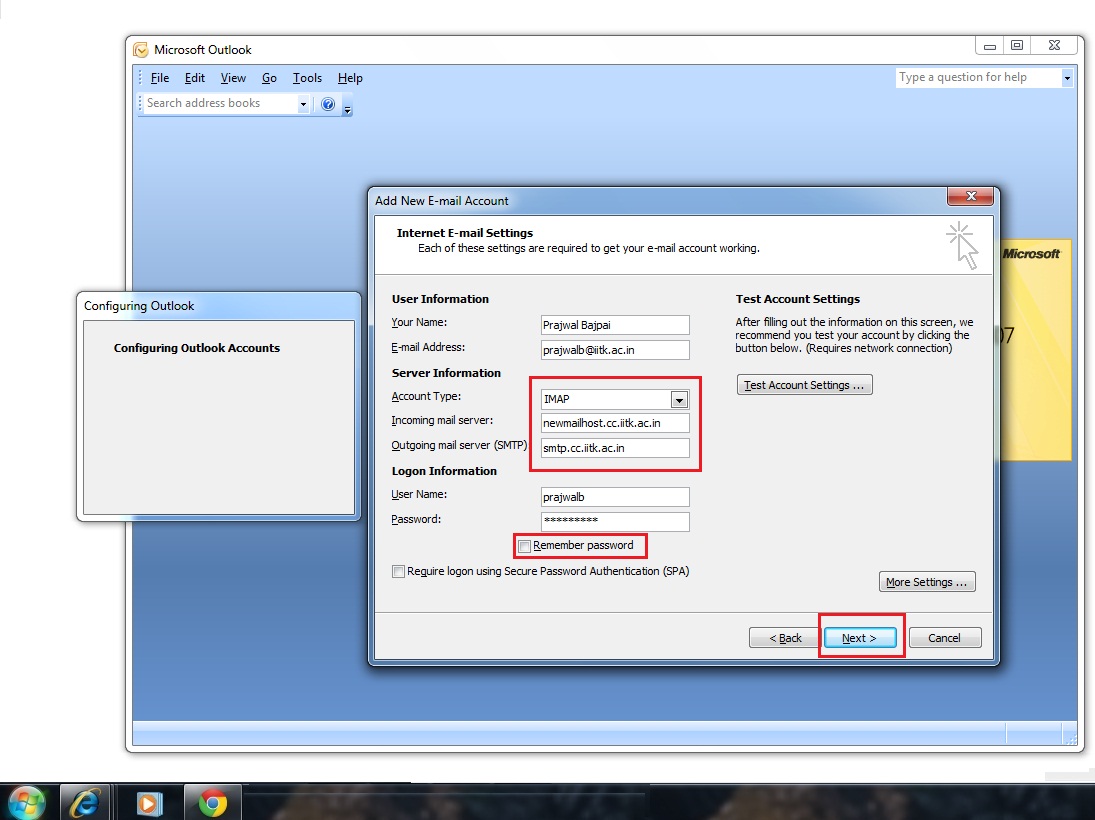Tick Require logon using Secure Password Authentication
Image resolution: width=1095 pixels, height=820 pixels.
[398, 571]
